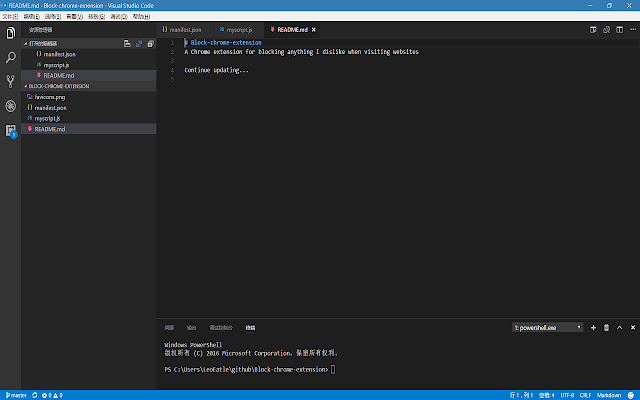
Task: Click the master git branch indicator
Action: 16,395
